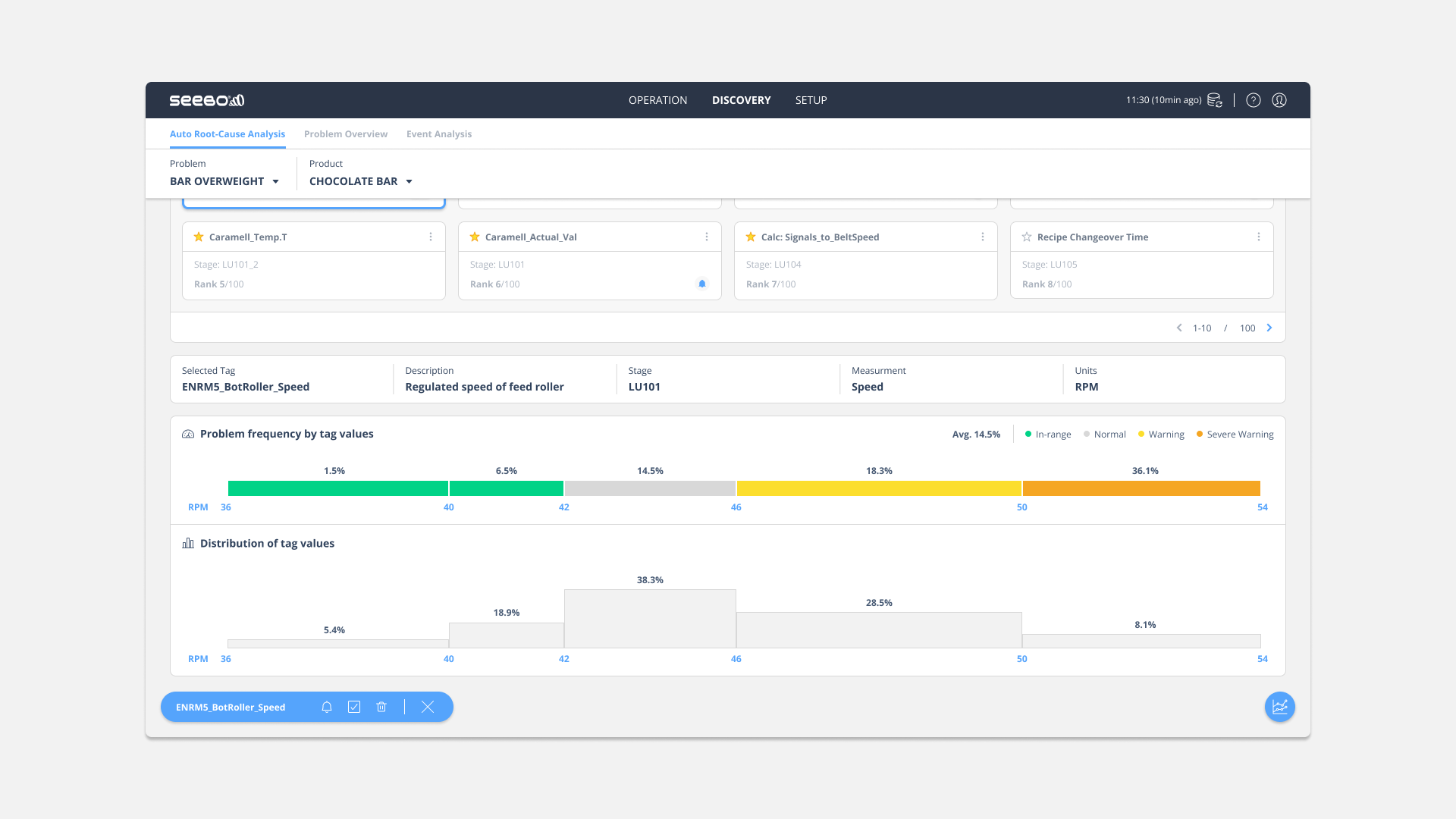Star the Recipe Changeover Time card

click(x=1027, y=237)
